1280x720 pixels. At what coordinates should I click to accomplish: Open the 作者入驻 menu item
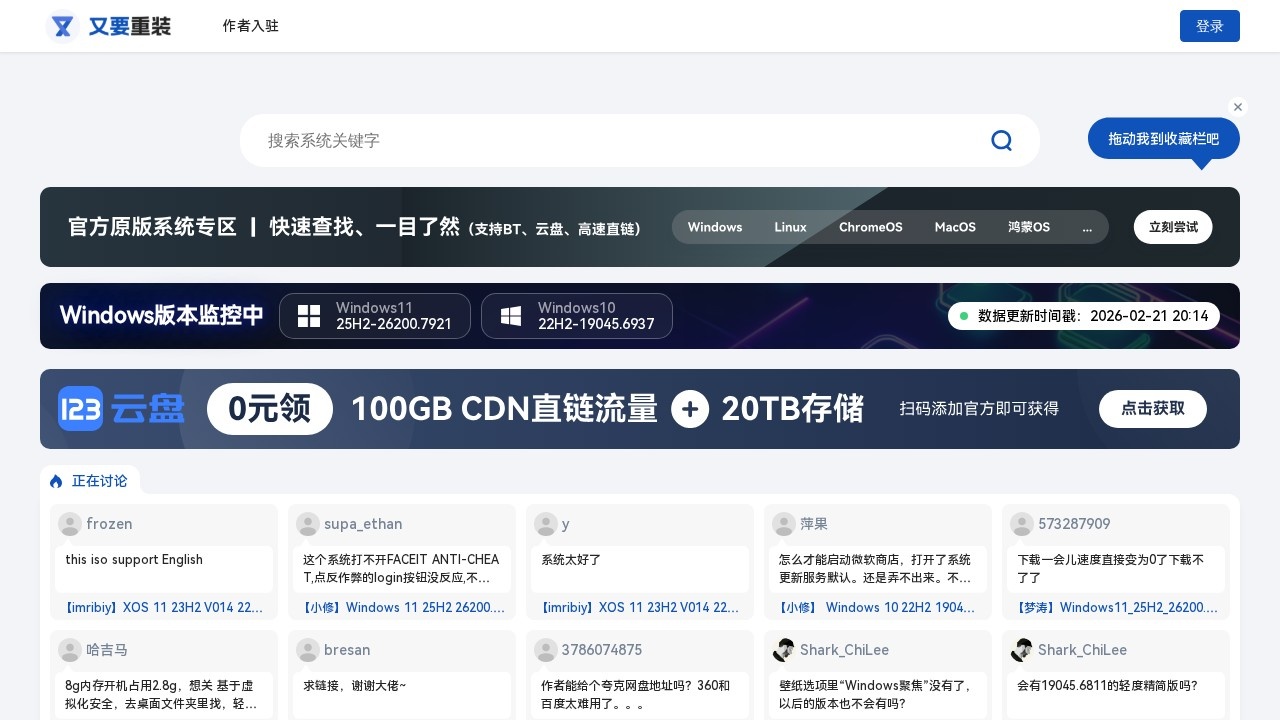251,26
